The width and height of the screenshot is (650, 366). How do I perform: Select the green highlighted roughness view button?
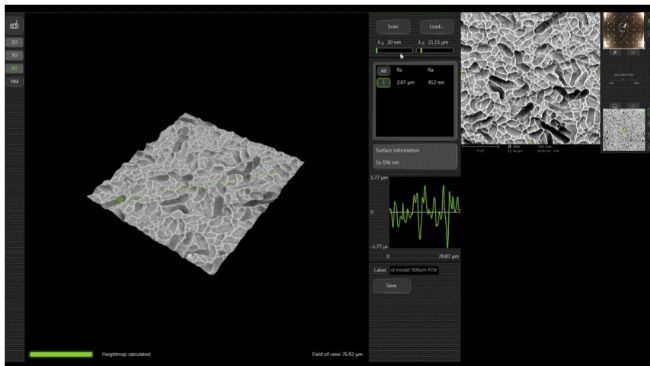click(x=15, y=68)
